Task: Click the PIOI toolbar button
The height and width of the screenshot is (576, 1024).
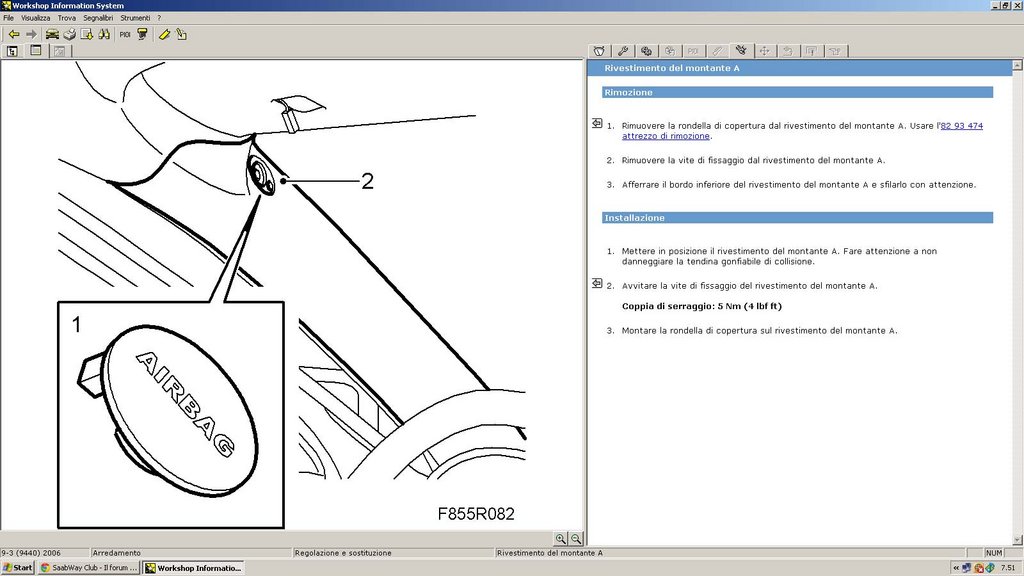Action: (x=125, y=35)
